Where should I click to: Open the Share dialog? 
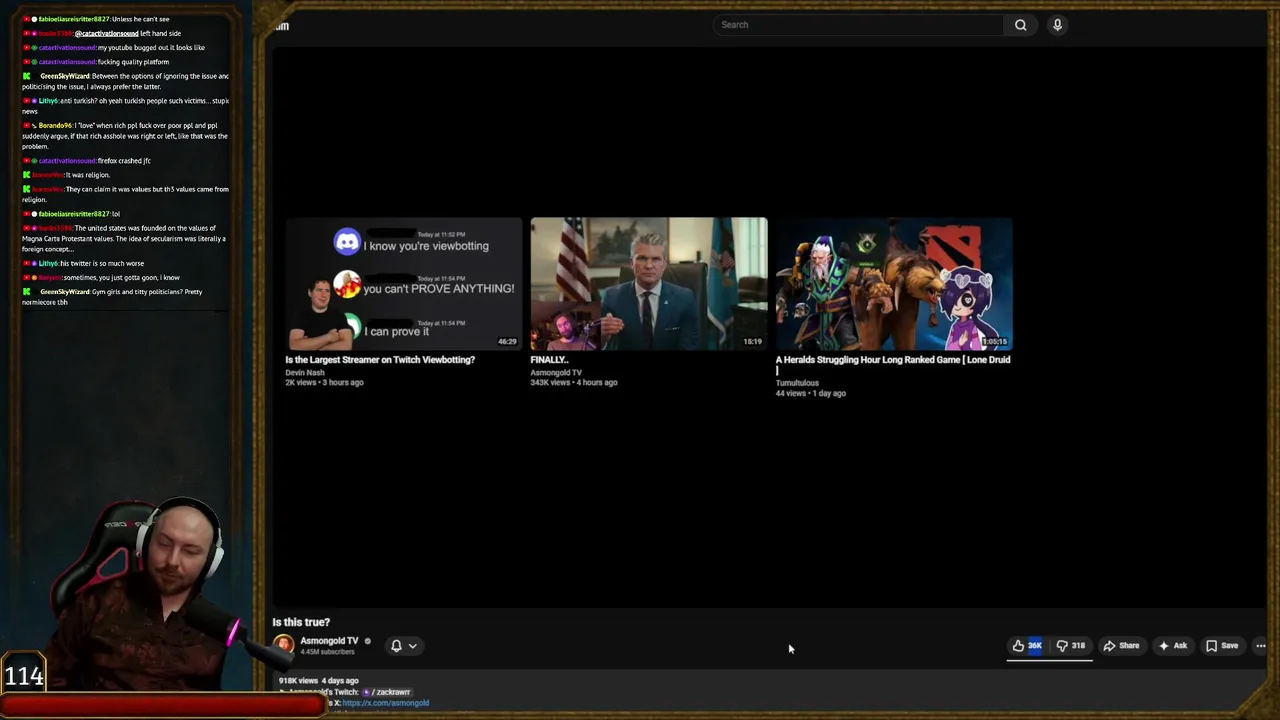[x=1121, y=646]
